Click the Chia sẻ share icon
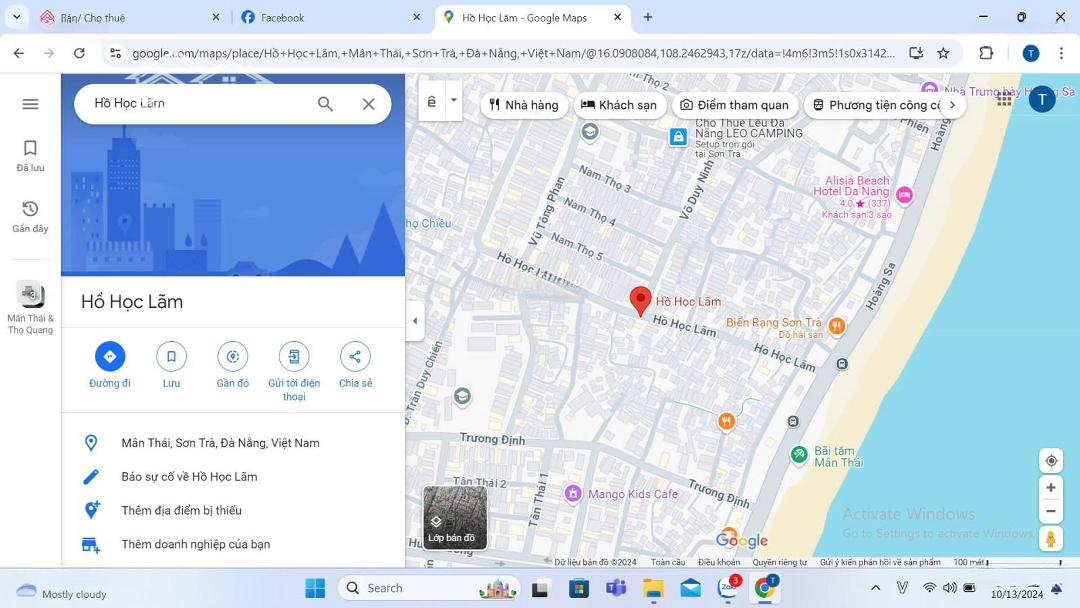1080x608 pixels. pos(355,357)
